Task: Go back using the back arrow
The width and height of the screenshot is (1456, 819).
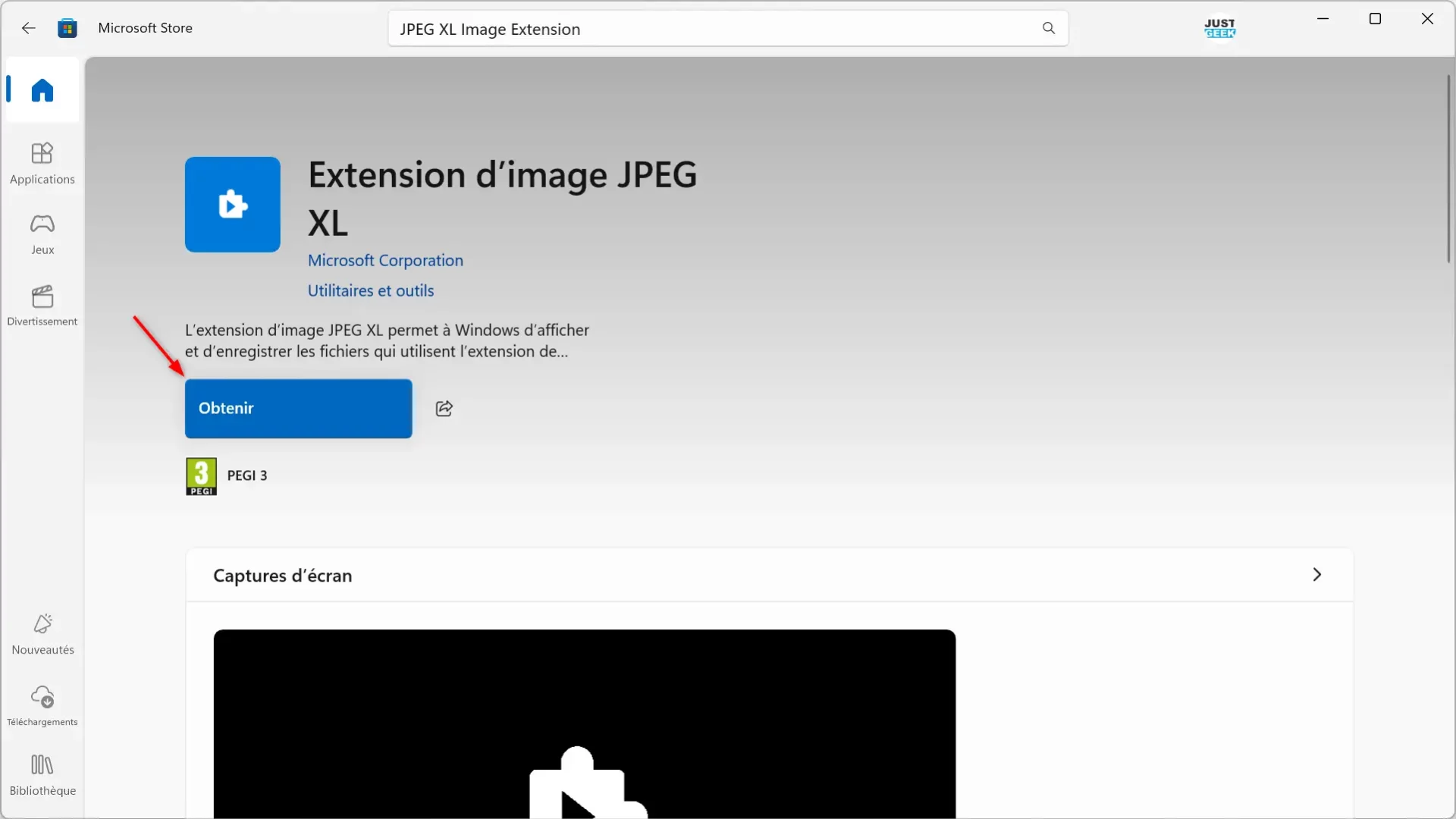Action: (x=28, y=28)
